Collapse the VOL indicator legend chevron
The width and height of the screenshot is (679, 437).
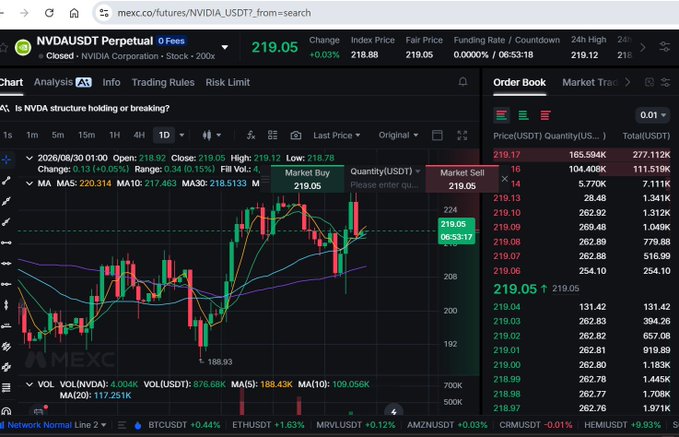[x=29, y=384]
